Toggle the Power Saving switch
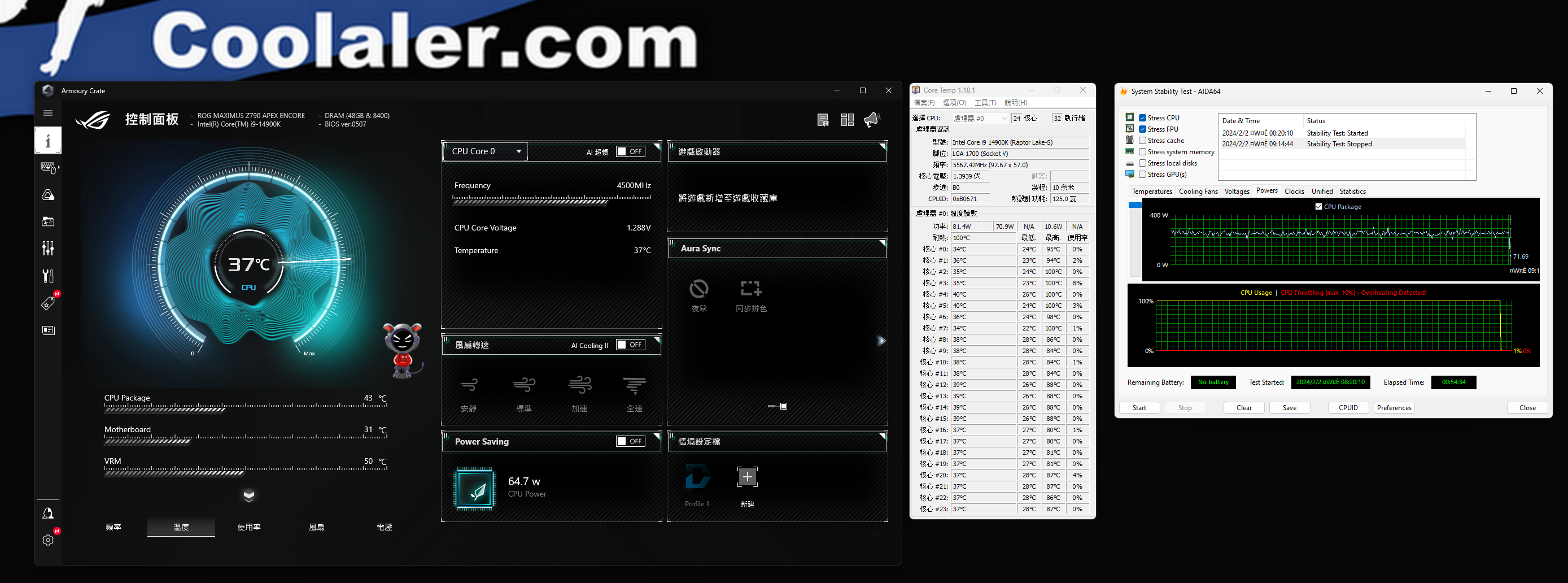 pos(631,441)
